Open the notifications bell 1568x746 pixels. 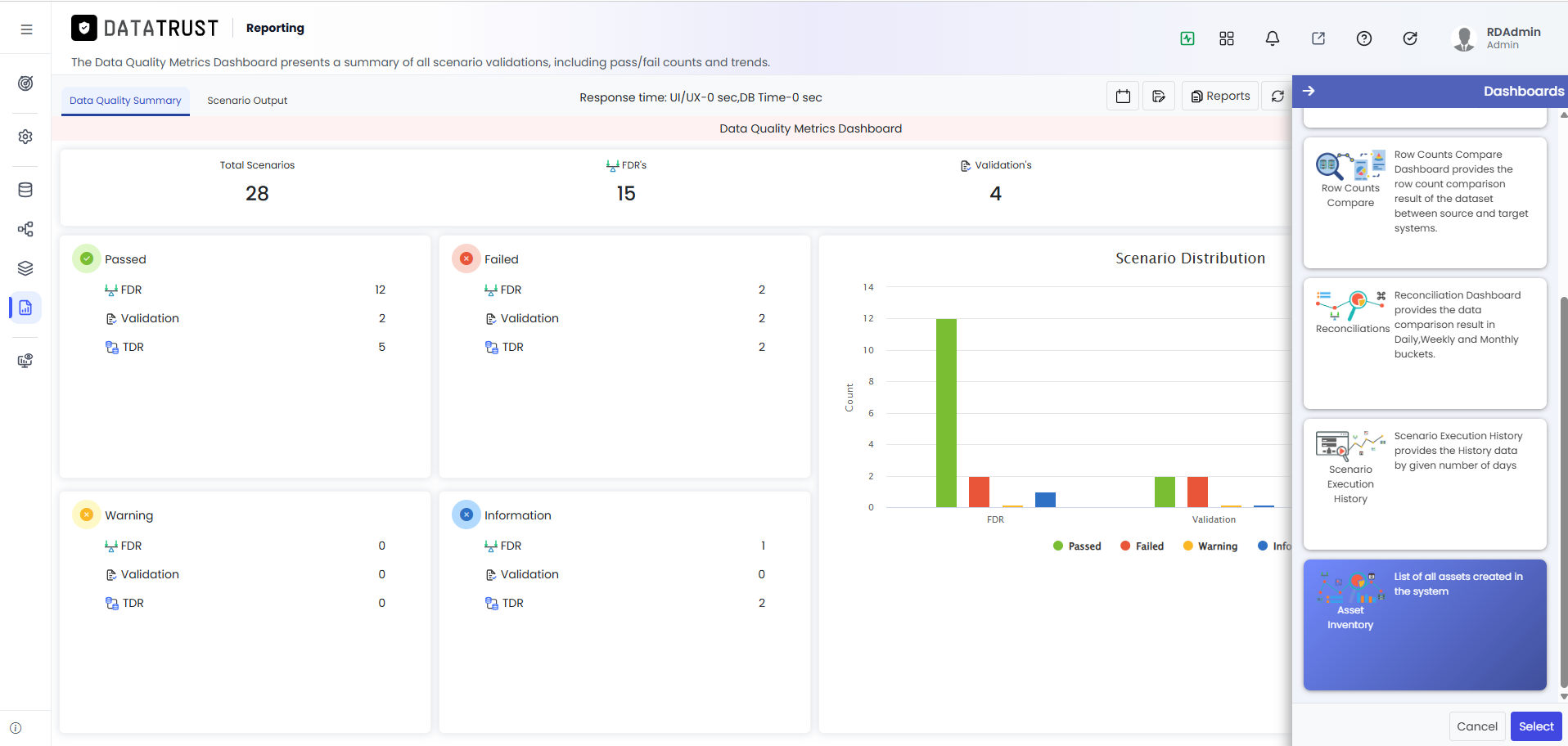coord(1273,38)
